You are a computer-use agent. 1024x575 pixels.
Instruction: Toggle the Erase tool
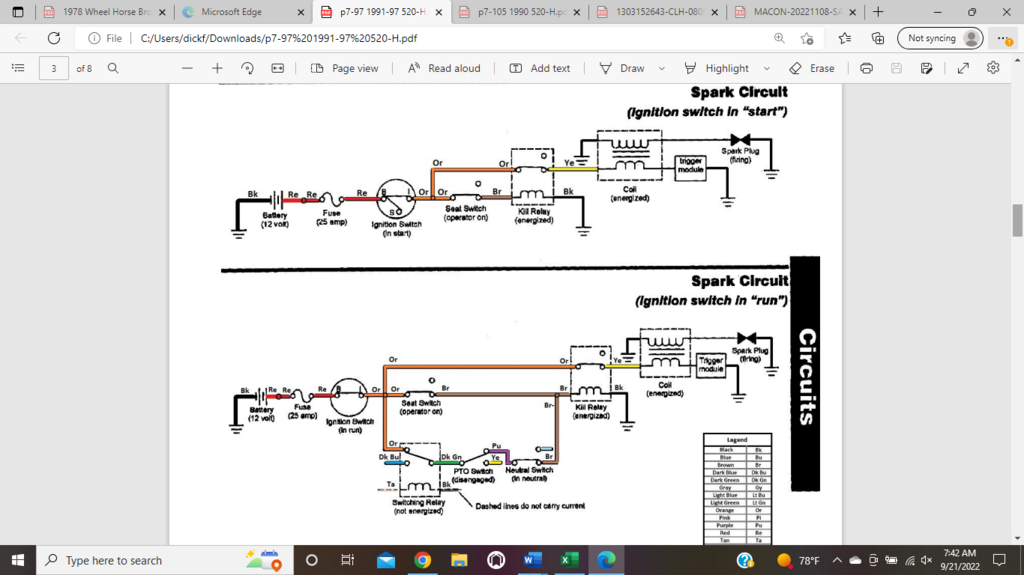[811, 68]
